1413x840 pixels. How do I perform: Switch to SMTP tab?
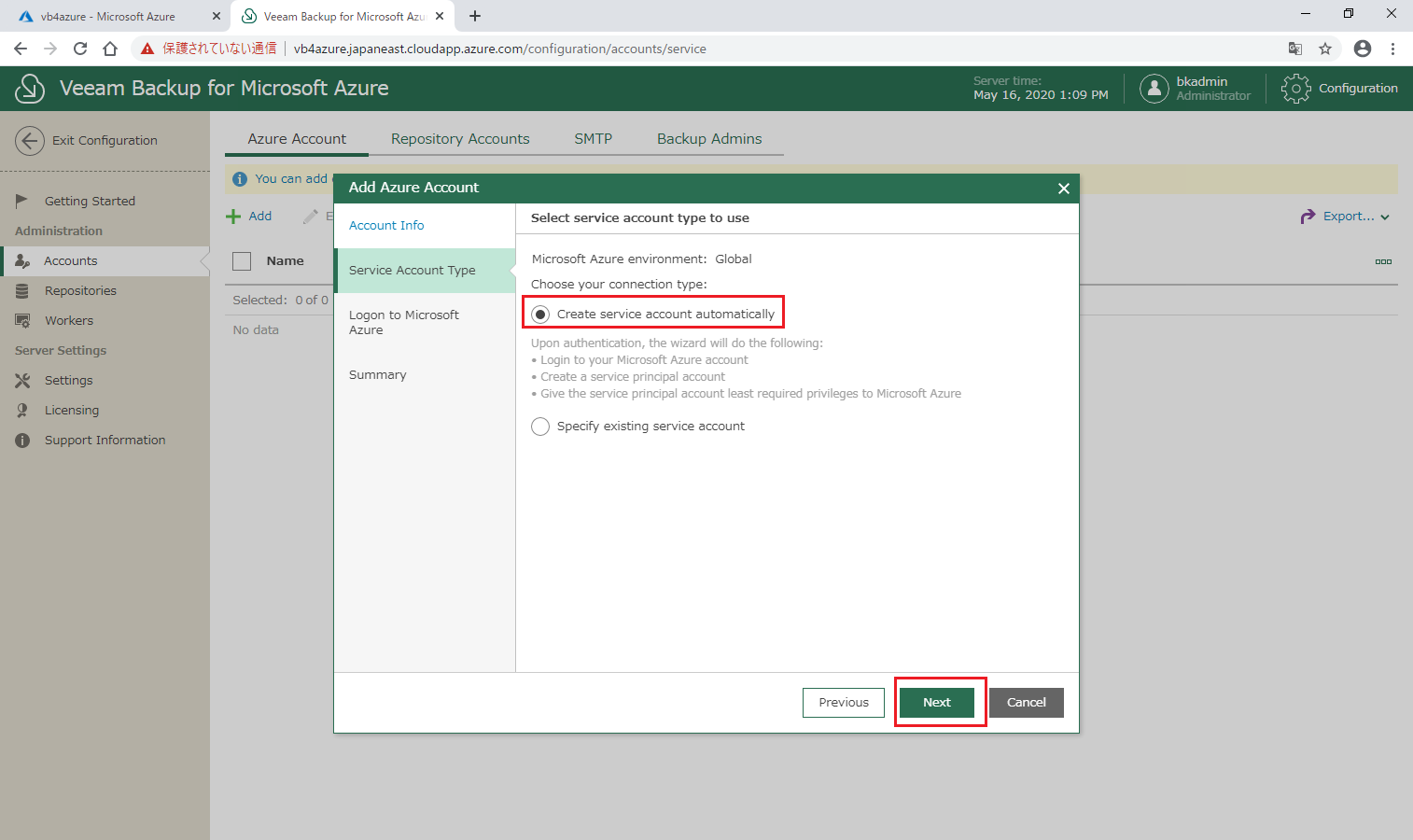click(593, 139)
